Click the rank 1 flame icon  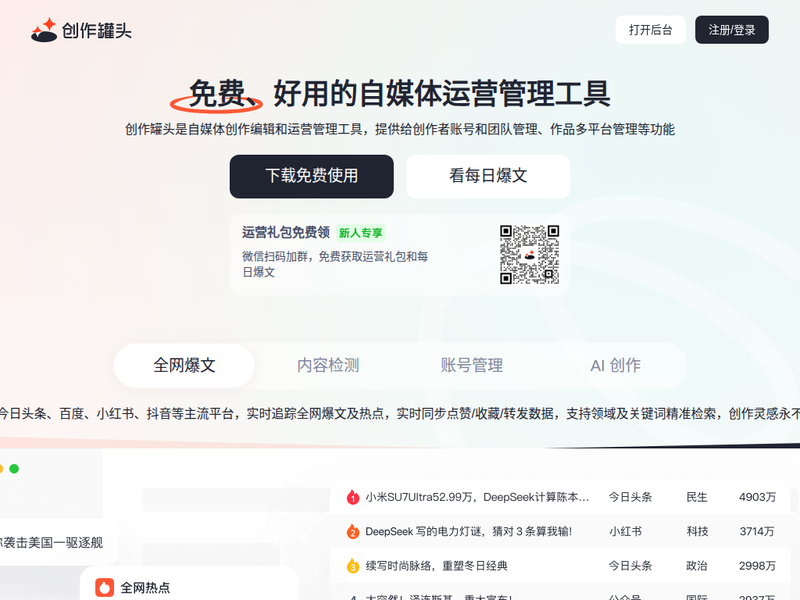(353, 497)
